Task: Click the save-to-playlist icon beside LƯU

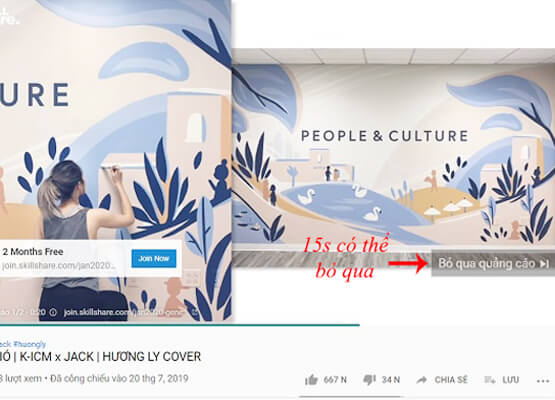Action: click(490, 380)
